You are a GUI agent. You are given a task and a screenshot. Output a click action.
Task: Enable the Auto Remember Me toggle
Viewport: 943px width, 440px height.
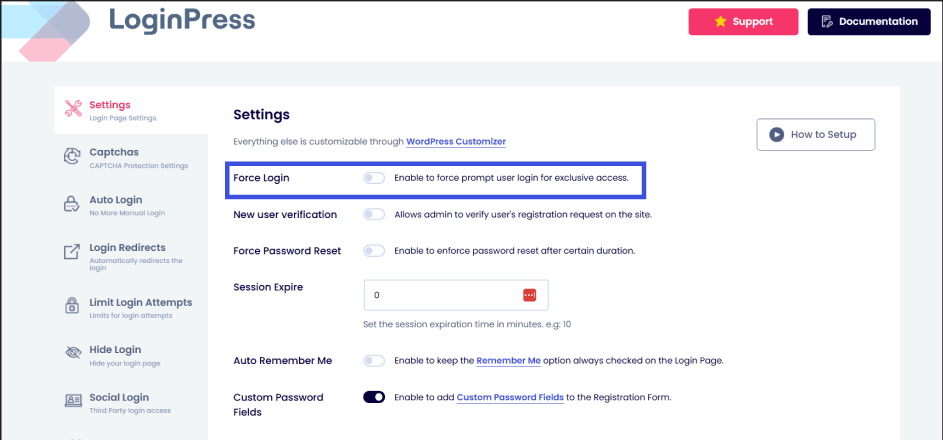[374, 360]
